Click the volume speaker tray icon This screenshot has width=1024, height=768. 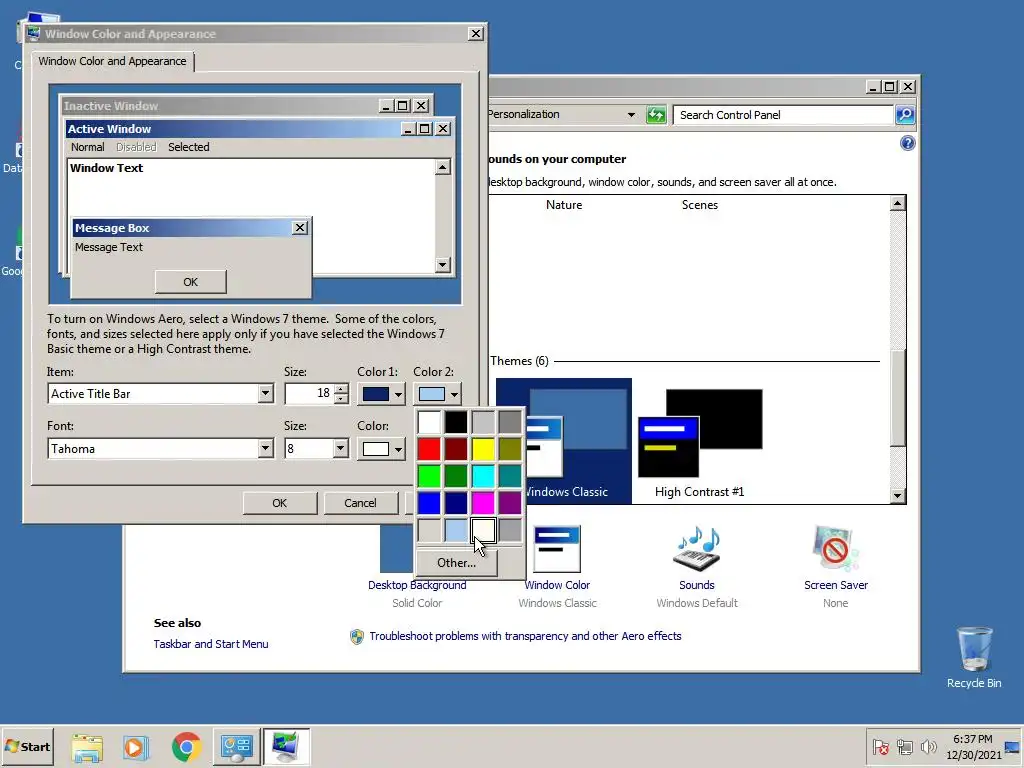coord(927,746)
